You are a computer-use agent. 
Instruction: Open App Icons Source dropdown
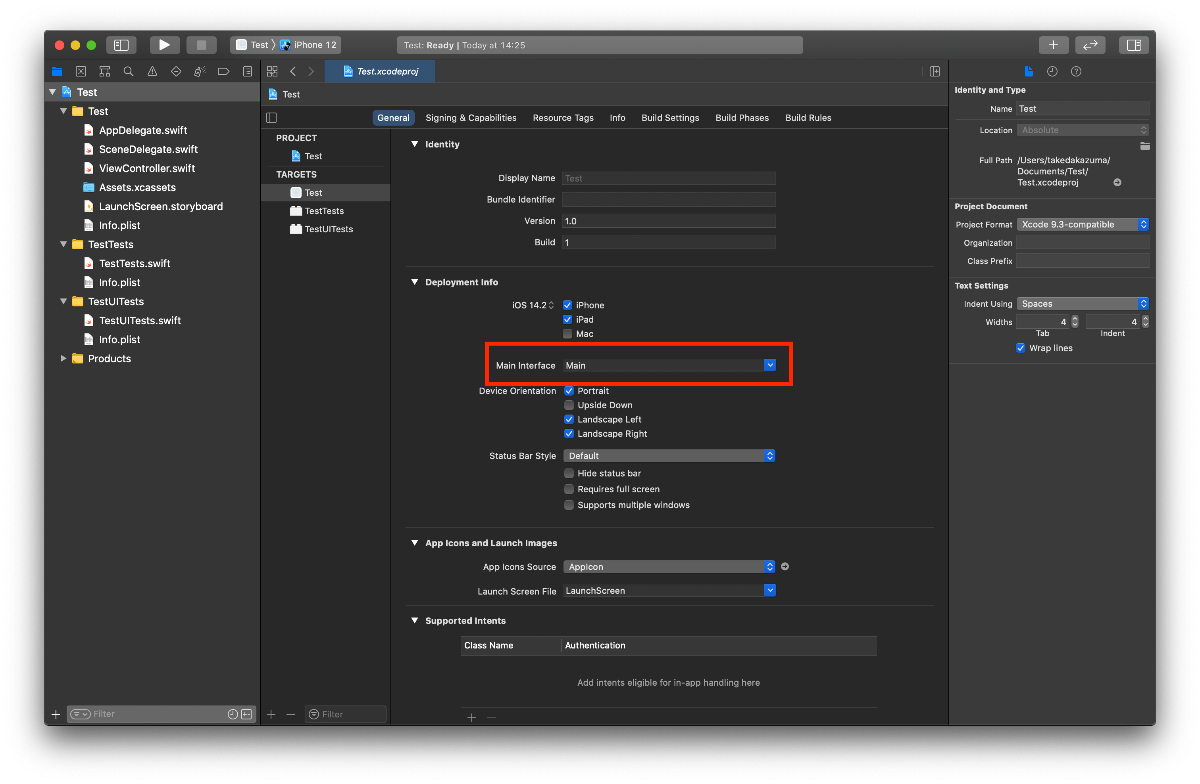pos(669,567)
